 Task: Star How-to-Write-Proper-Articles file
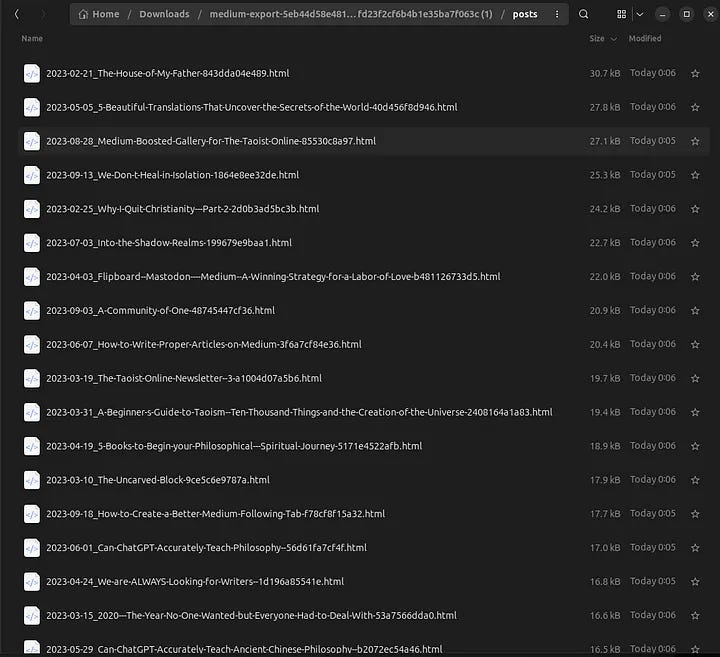(x=695, y=345)
